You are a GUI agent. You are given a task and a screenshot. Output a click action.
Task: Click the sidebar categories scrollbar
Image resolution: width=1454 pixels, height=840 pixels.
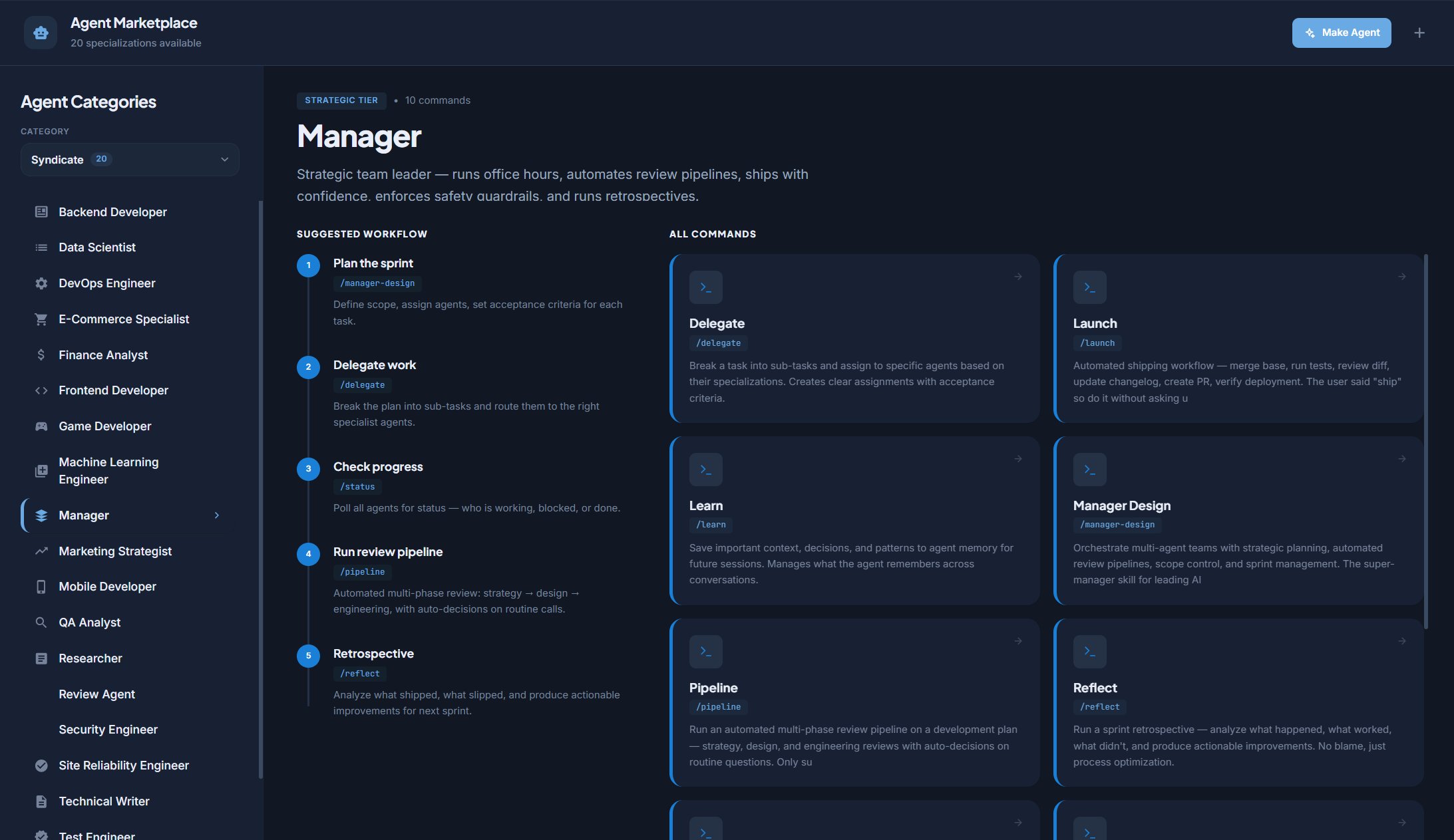(260, 489)
